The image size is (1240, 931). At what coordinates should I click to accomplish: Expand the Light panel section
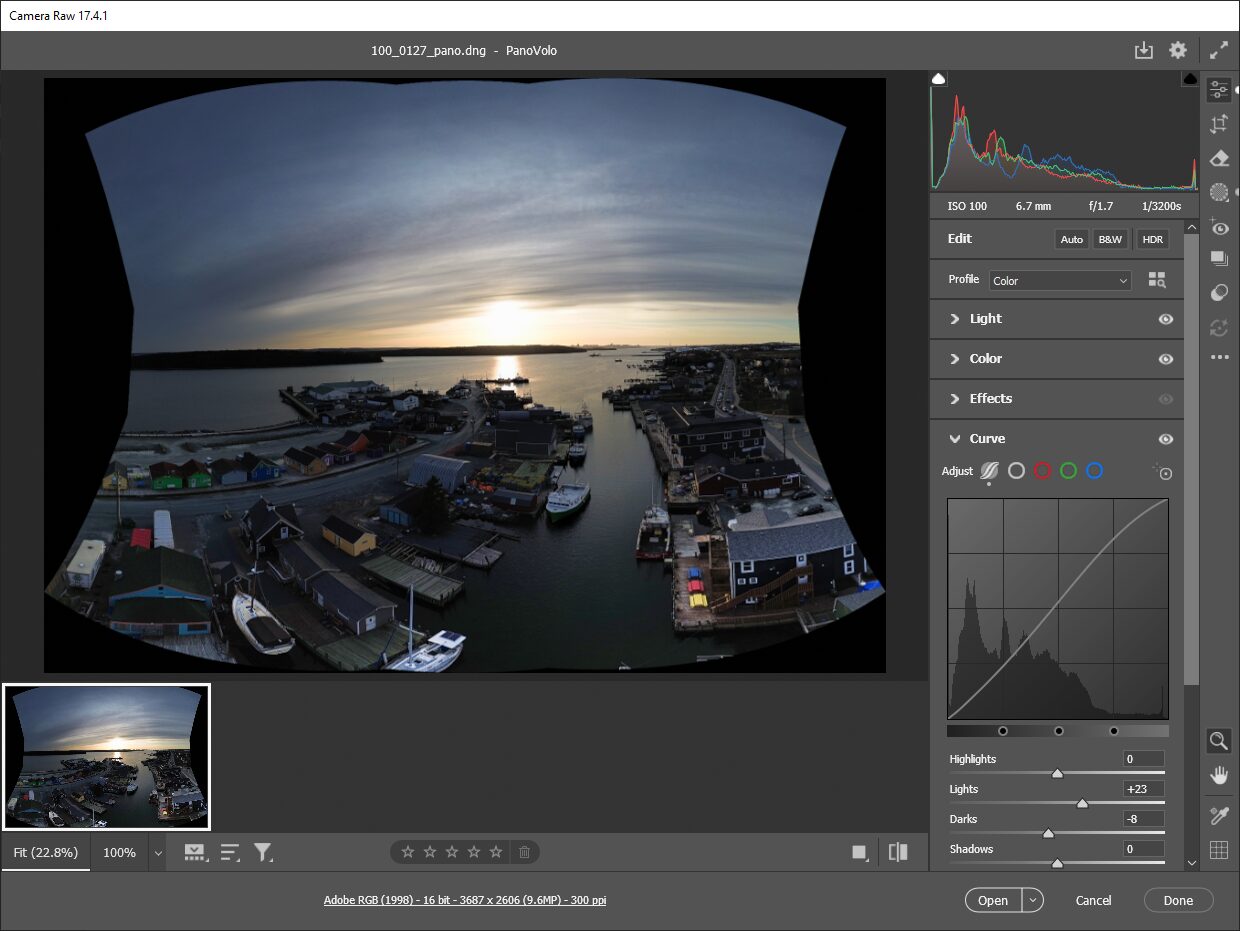[x=985, y=319]
